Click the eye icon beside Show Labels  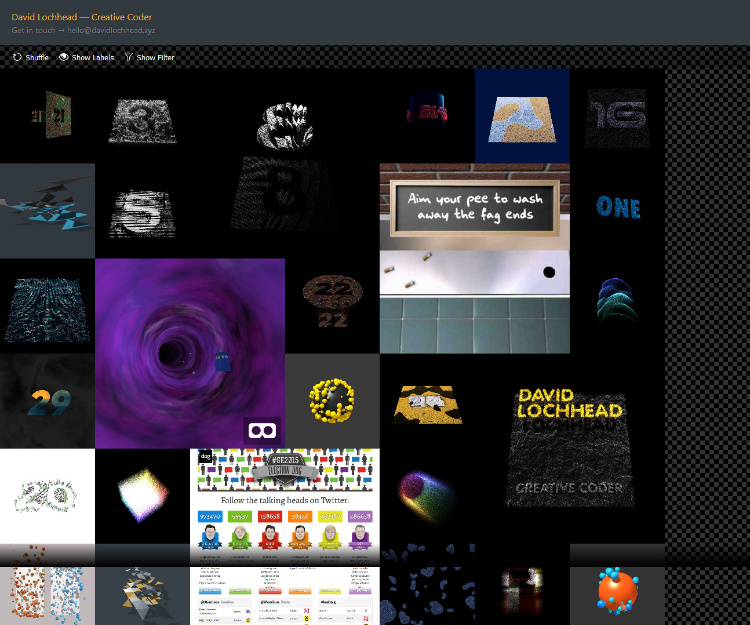click(x=64, y=58)
